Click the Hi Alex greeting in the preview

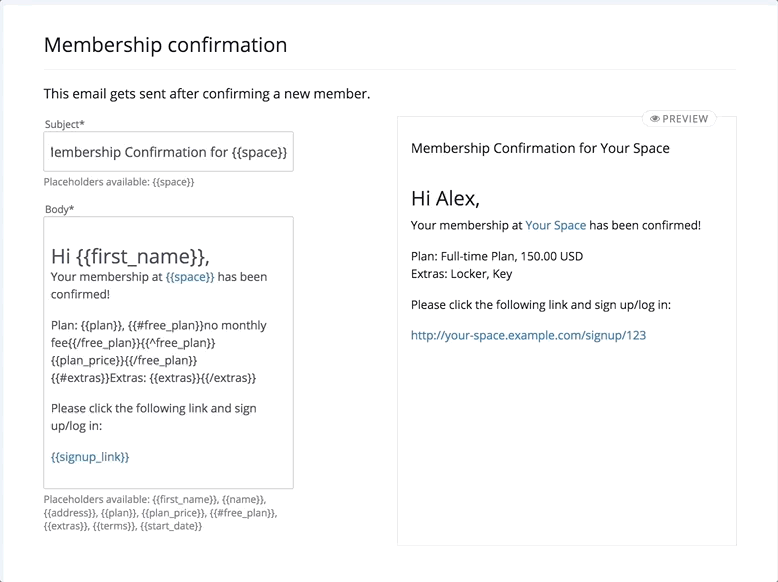click(x=445, y=198)
